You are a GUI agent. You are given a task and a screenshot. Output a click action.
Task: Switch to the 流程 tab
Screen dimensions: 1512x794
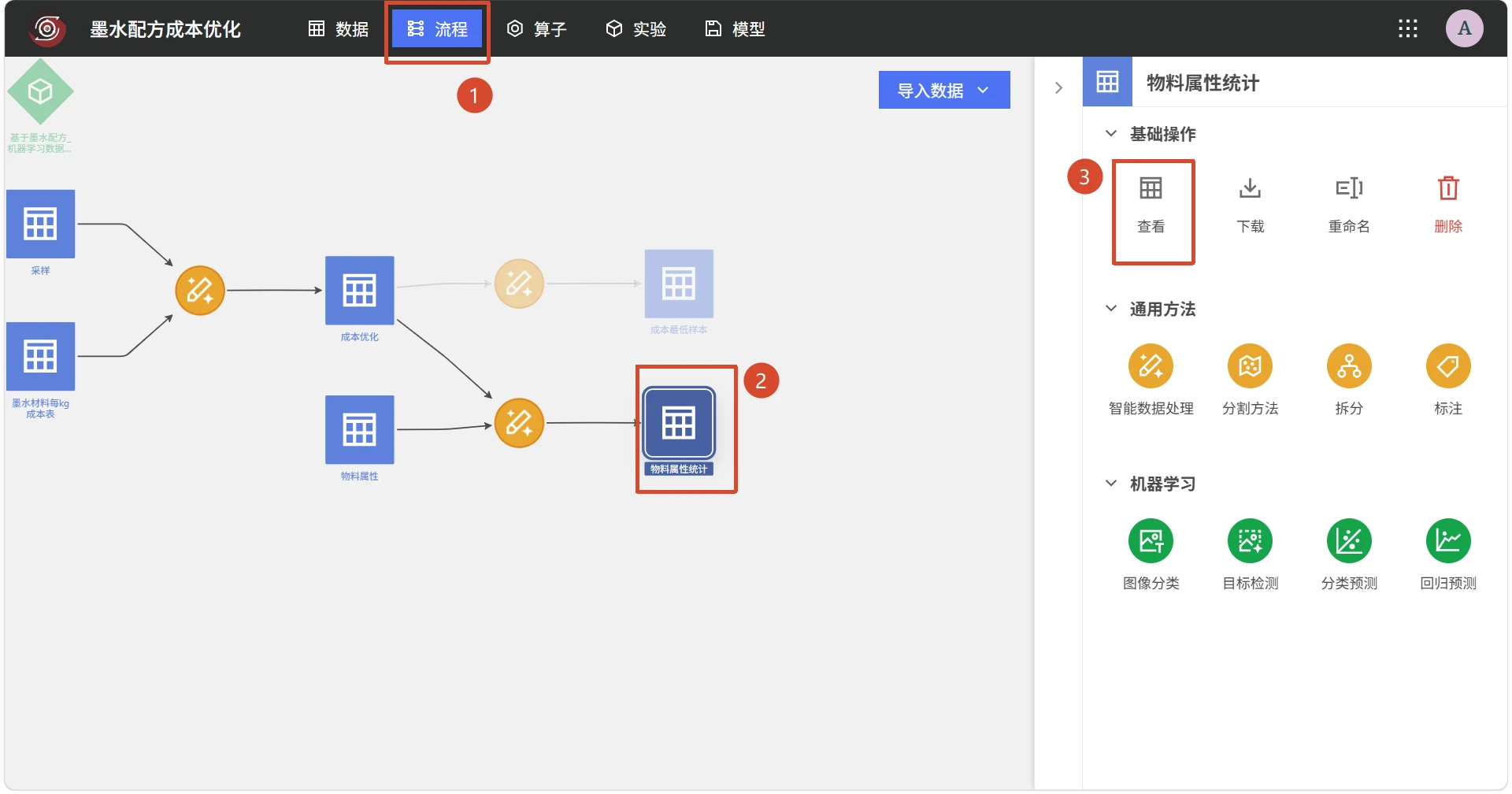coord(437,29)
